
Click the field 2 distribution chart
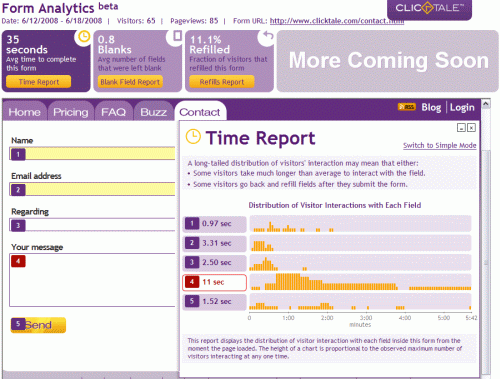360,243
